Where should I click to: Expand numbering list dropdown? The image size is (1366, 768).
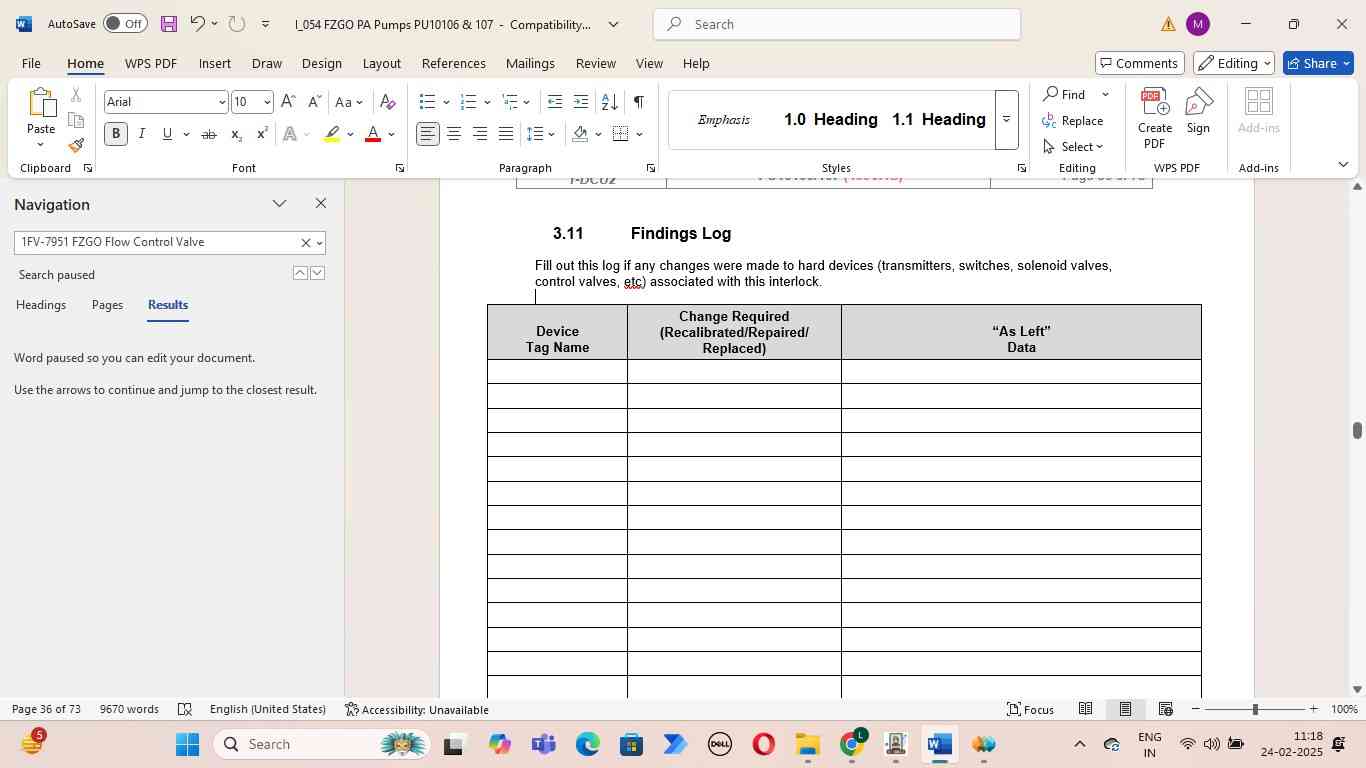[487, 102]
